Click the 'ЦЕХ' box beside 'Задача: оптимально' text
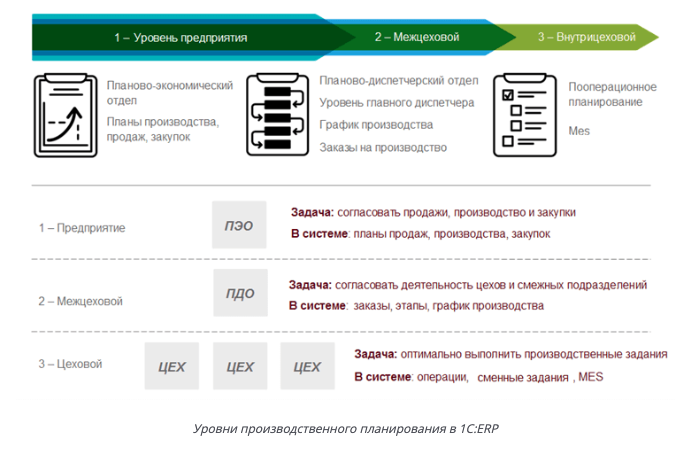Viewport: 694px width, 452px height. 307,366
